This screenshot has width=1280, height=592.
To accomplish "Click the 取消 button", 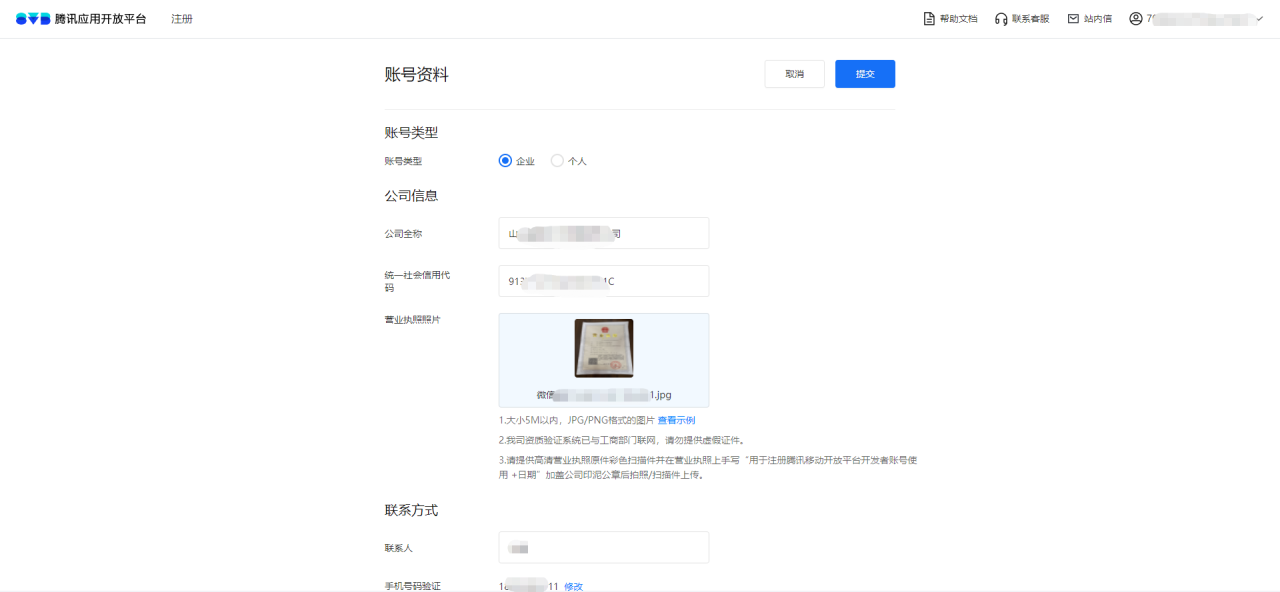I will [x=794, y=73].
